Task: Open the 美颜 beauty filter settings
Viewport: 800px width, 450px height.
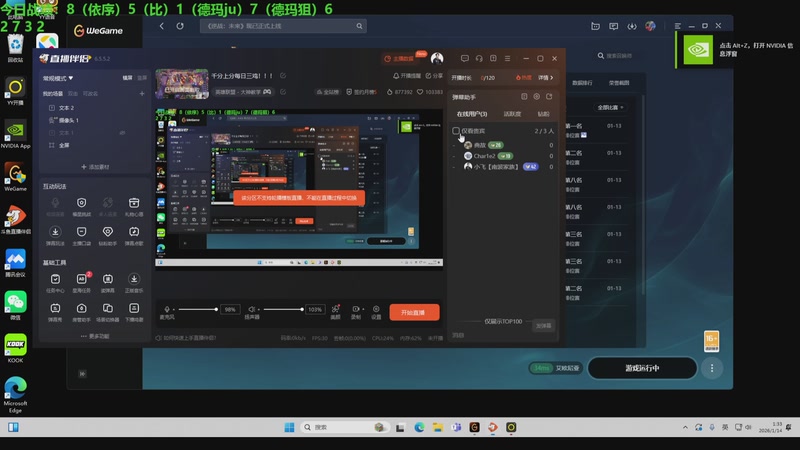Action: pos(335,312)
